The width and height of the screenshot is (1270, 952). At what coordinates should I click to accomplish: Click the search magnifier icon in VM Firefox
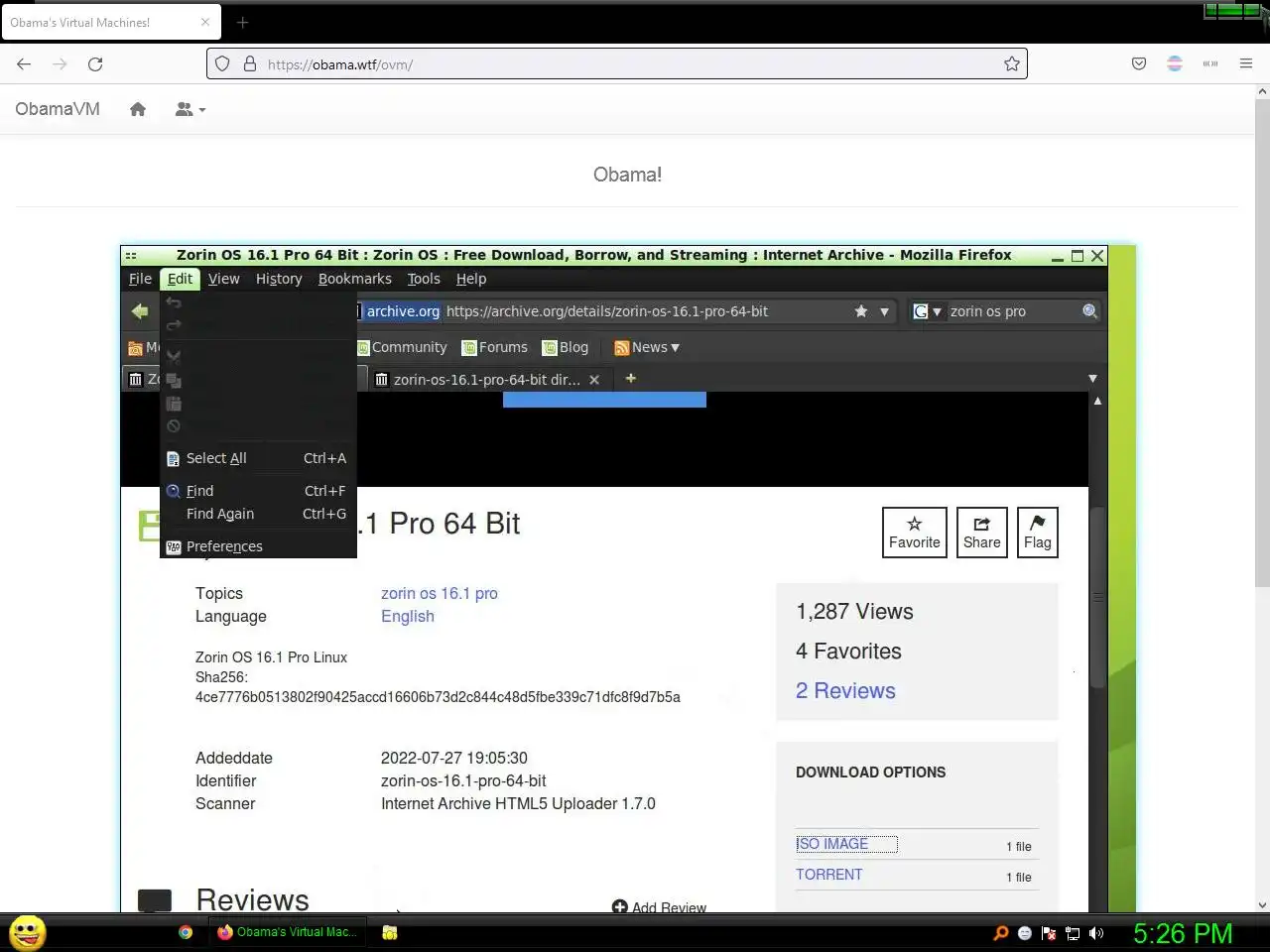(x=1089, y=311)
